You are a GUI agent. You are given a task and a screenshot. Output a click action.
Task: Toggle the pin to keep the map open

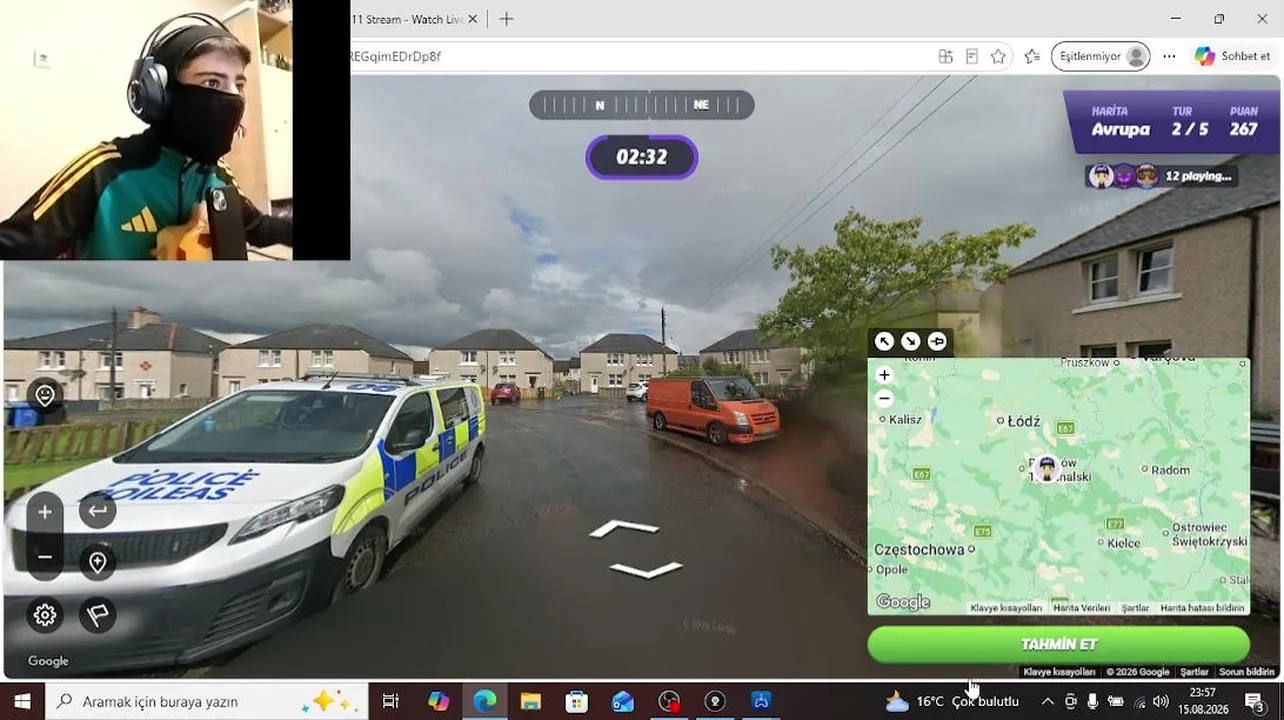tap(937, 341)
